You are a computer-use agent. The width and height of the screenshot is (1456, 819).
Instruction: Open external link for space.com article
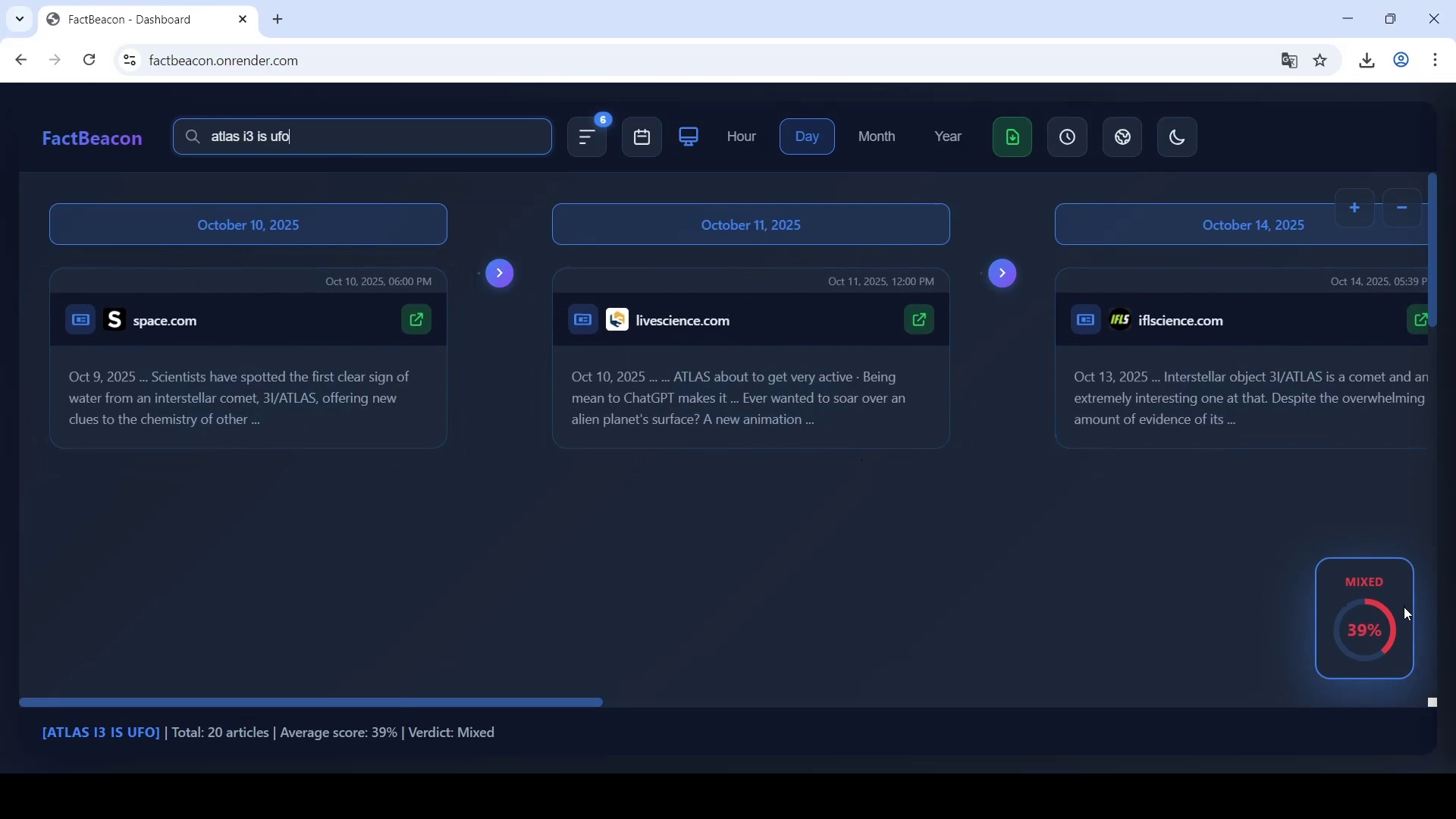(416, 320)
